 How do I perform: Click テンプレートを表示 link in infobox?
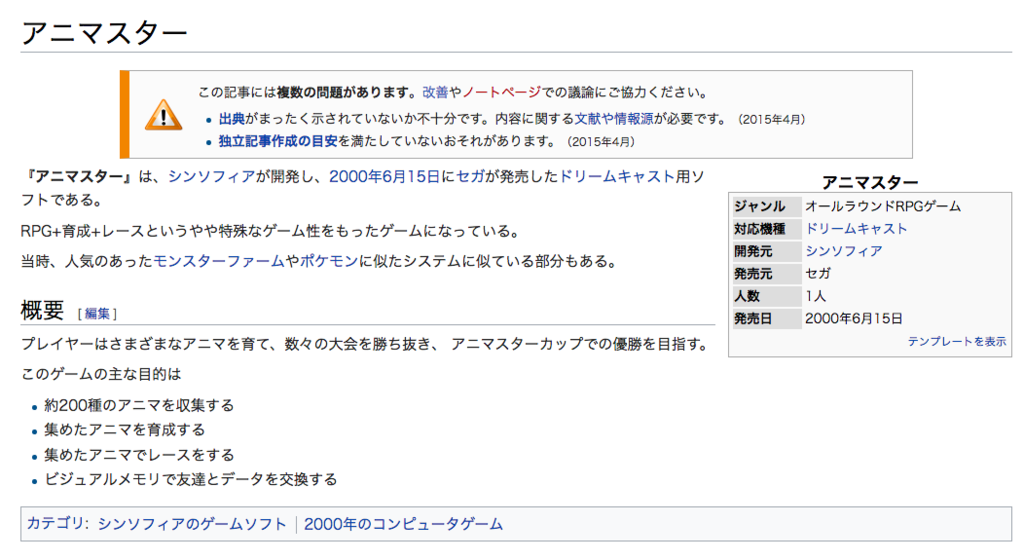(957, 341)
